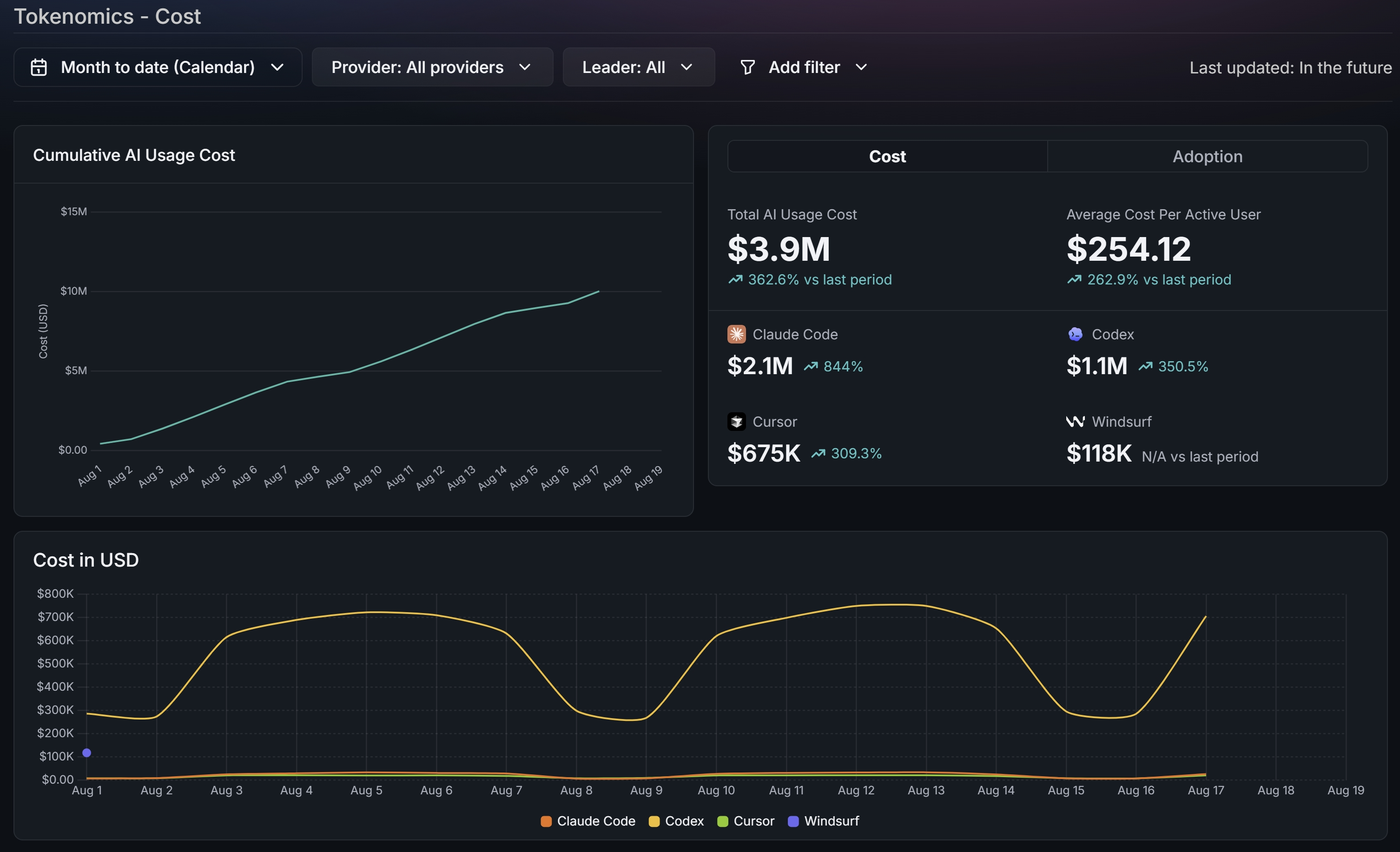Click the $10M y-axis label

point(74,291)
